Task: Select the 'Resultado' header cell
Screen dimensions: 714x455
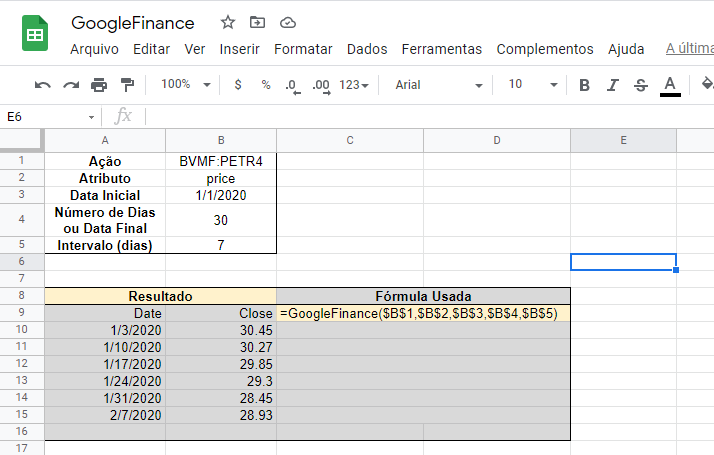Action: pyautogui.click(x=160, y=296)
